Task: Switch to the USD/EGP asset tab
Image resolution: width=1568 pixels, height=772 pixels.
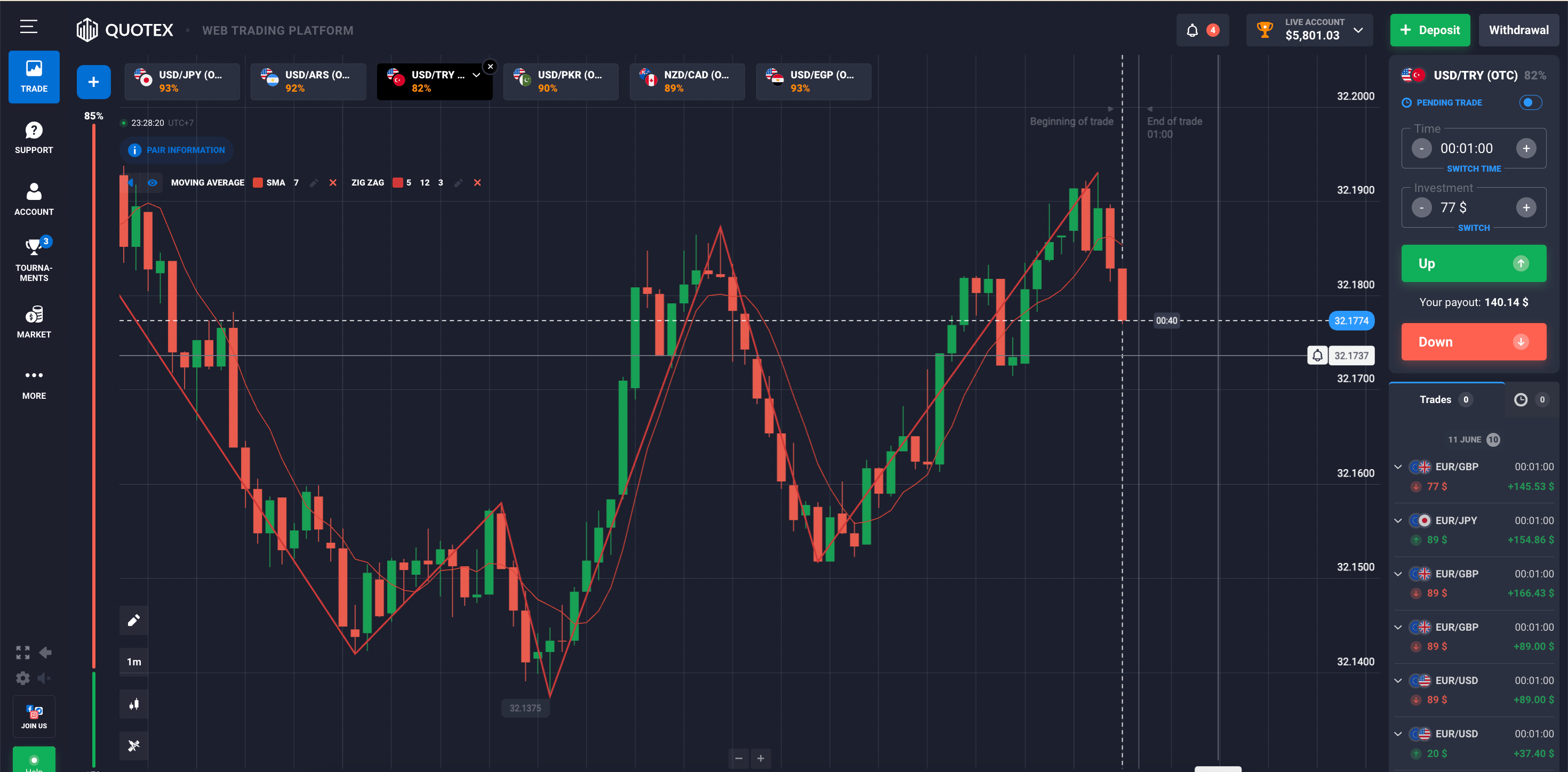Action: (813, 81)
